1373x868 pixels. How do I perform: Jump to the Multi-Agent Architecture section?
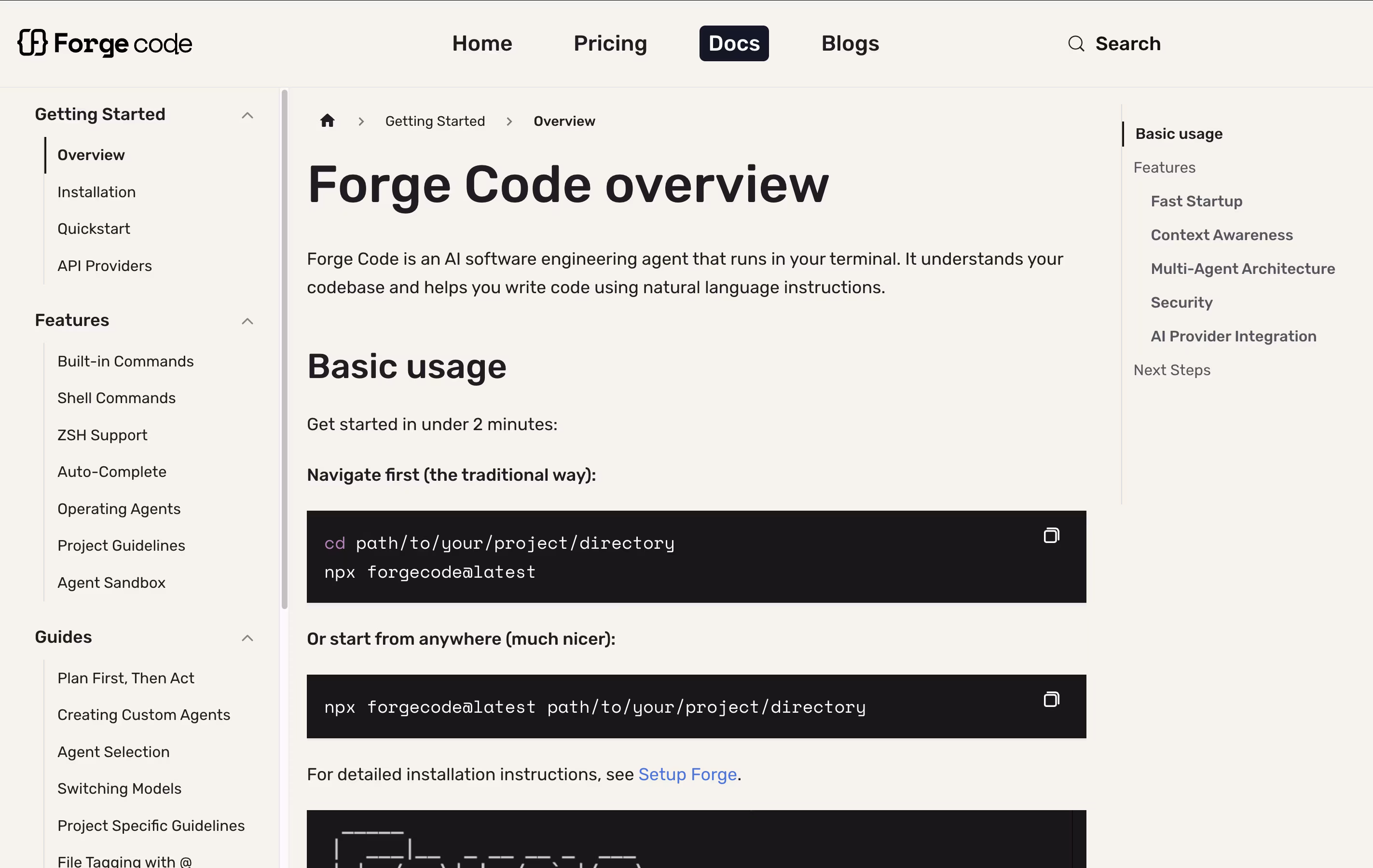[1242, 269]
